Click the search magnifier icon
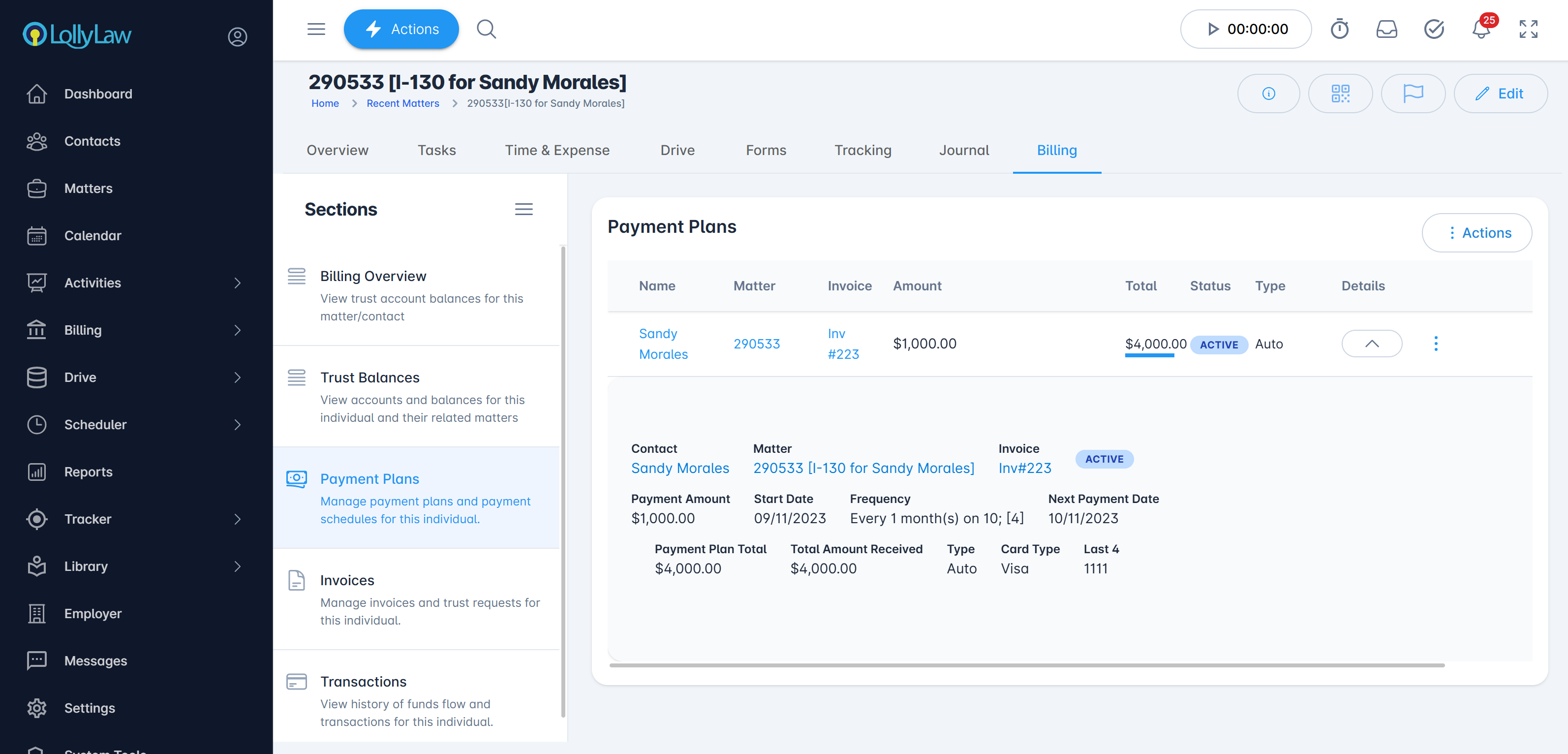This screenshot has width=1568, height=754. [x=486, y=29]
